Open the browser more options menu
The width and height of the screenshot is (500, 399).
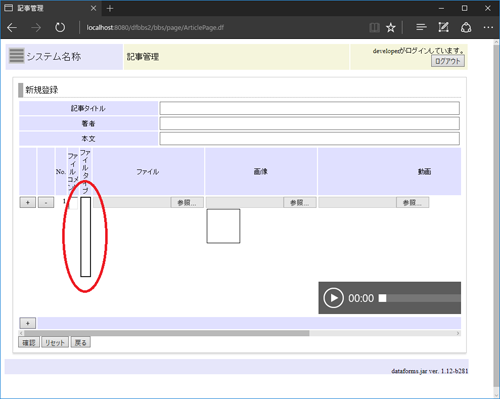click(488, 27)
